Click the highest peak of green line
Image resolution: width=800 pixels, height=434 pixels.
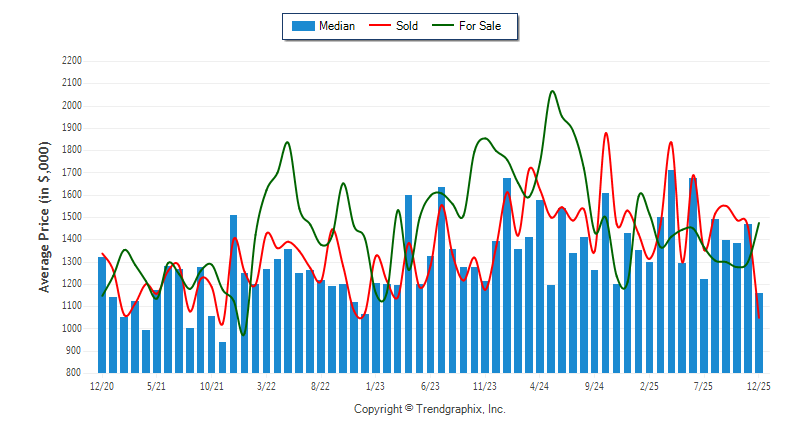[553, 91]
